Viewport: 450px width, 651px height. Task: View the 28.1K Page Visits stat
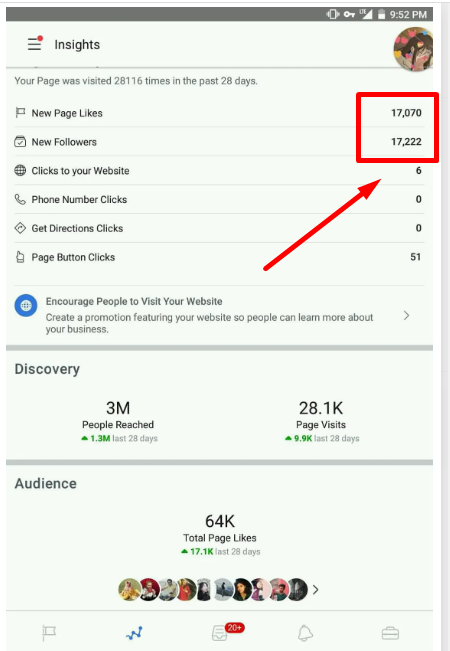[x=322, y=421]
